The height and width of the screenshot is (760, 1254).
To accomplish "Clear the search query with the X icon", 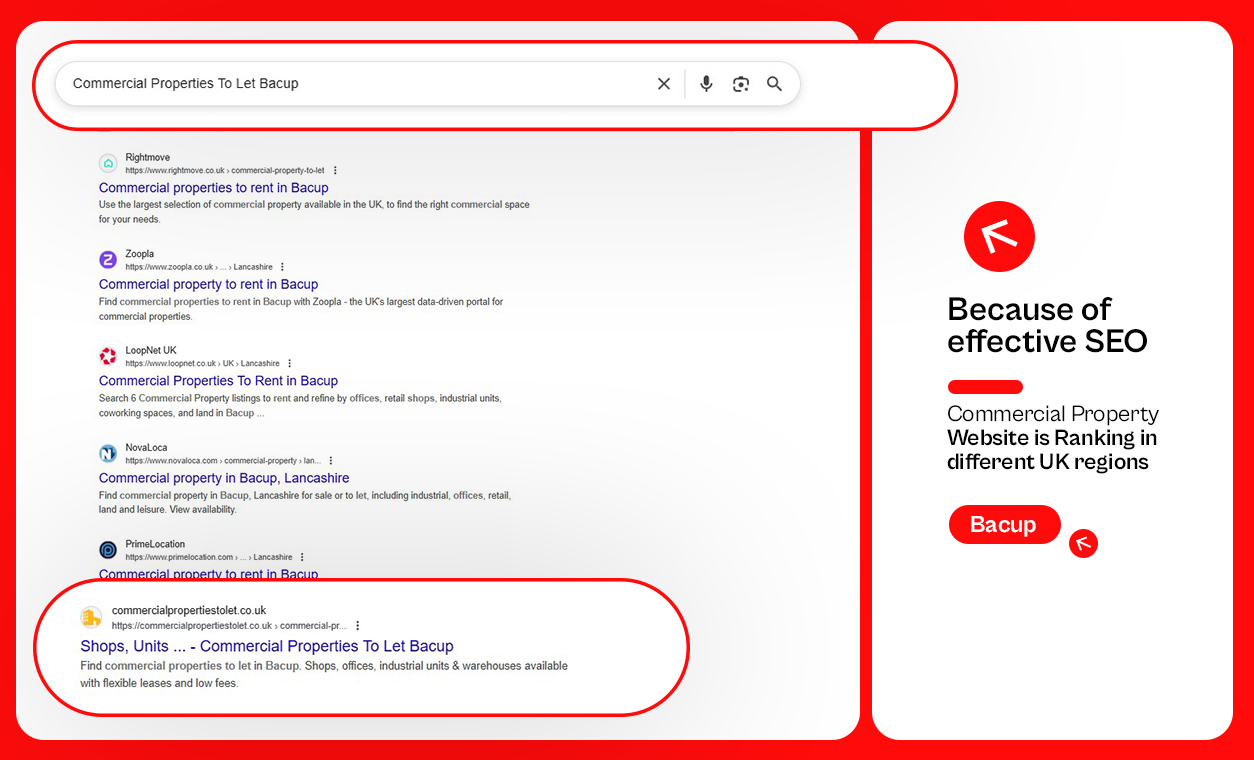I will [663, 83].
